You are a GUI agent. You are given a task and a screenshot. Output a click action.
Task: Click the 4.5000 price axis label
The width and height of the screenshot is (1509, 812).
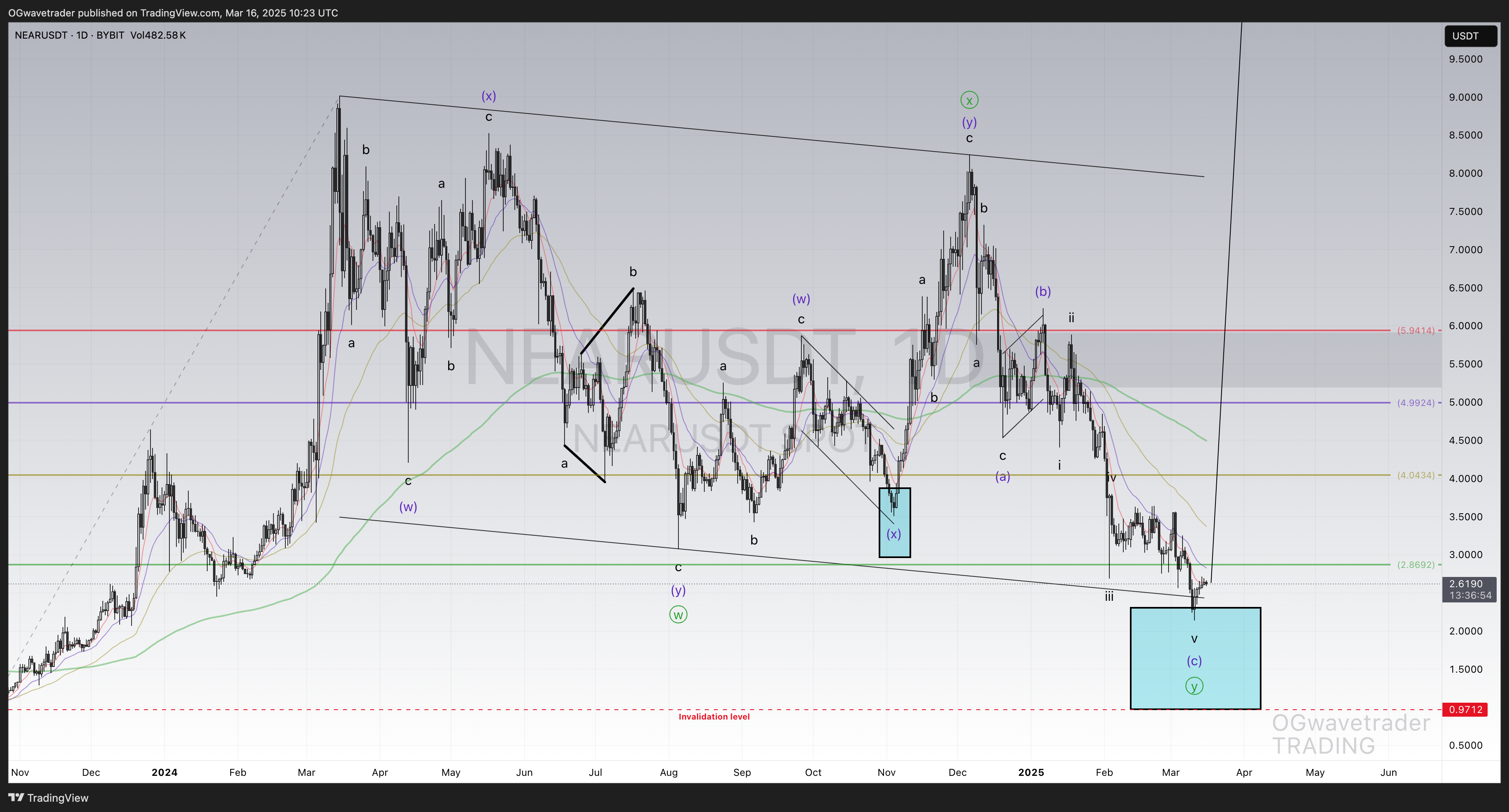[x=1466, y=441]
